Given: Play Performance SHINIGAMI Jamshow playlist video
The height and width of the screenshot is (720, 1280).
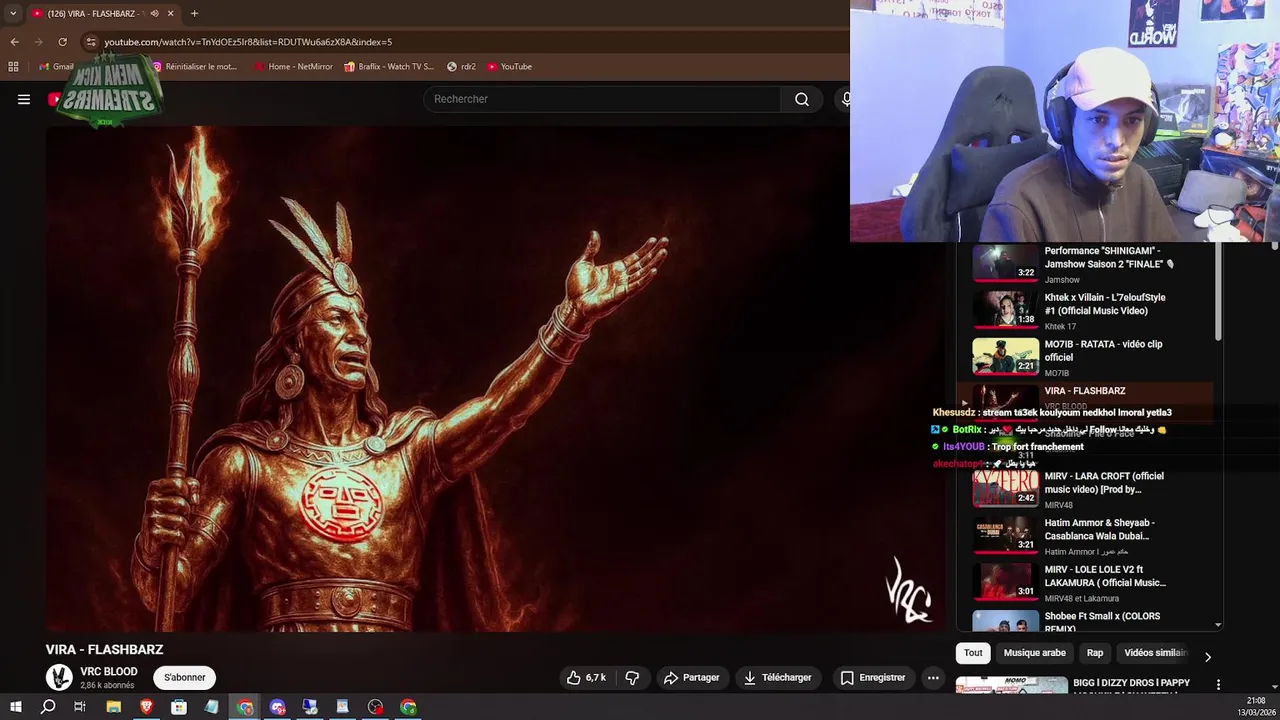Looking at the screenshot, I should pos(1085,264).
